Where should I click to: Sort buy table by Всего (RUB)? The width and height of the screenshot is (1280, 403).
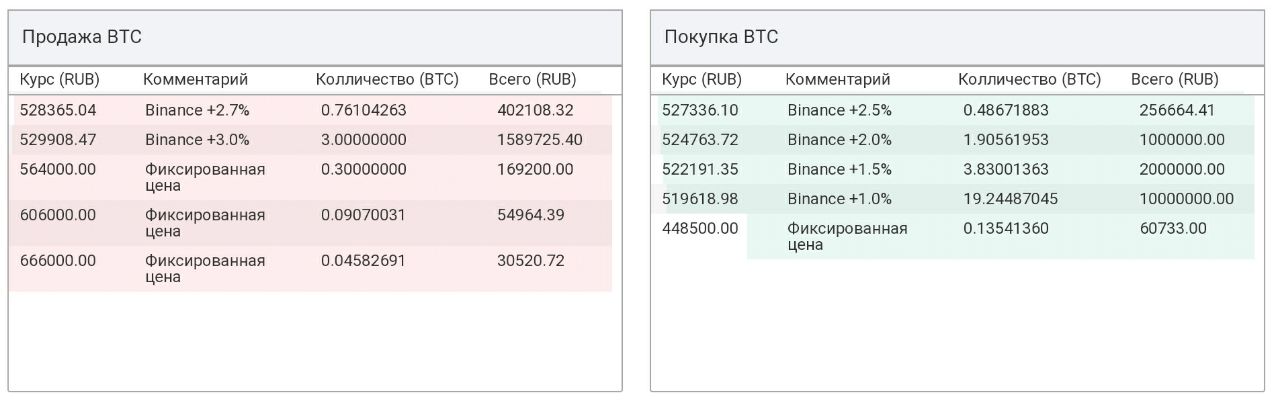click(1174, 79)
